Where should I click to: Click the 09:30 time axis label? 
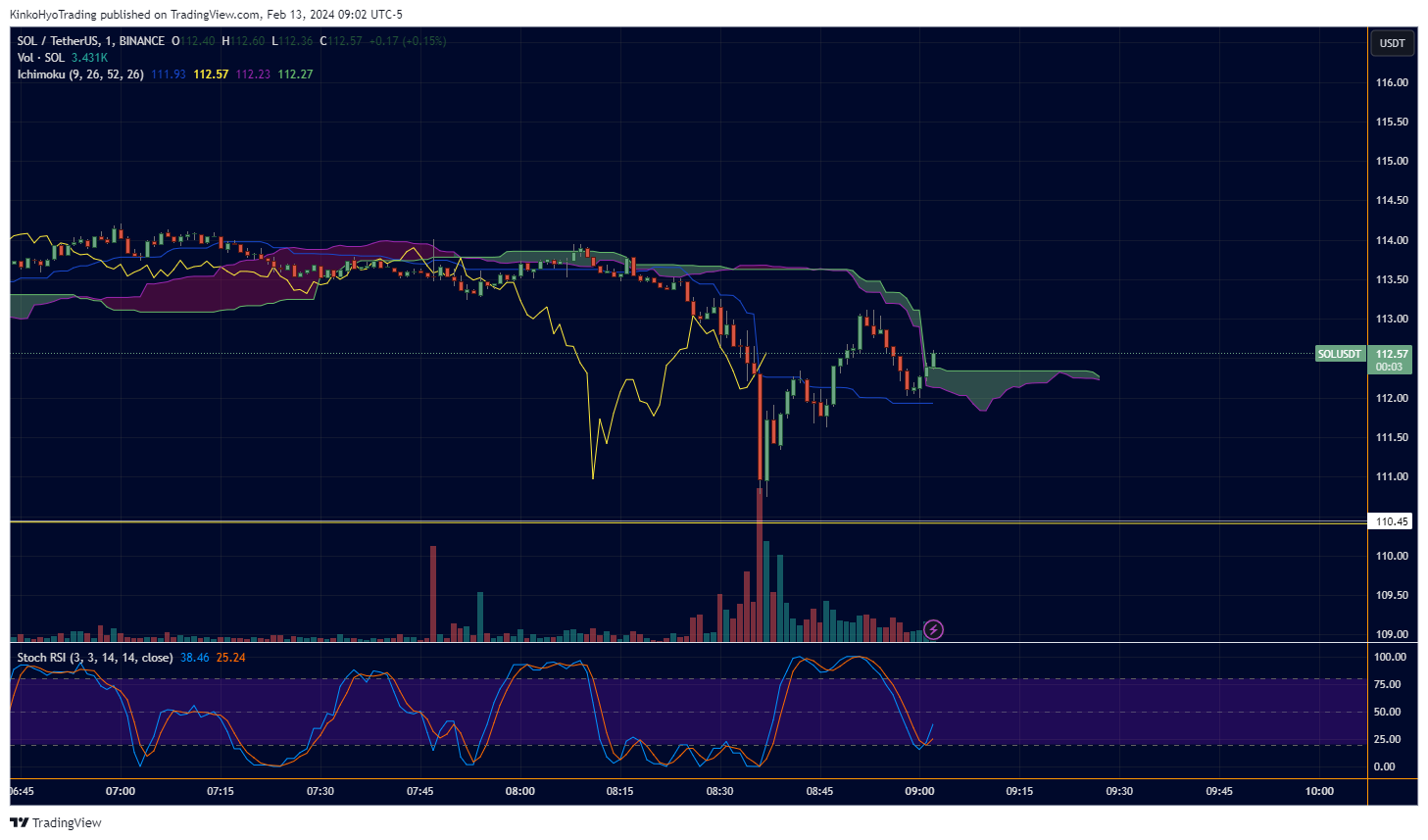[1119, 791]
